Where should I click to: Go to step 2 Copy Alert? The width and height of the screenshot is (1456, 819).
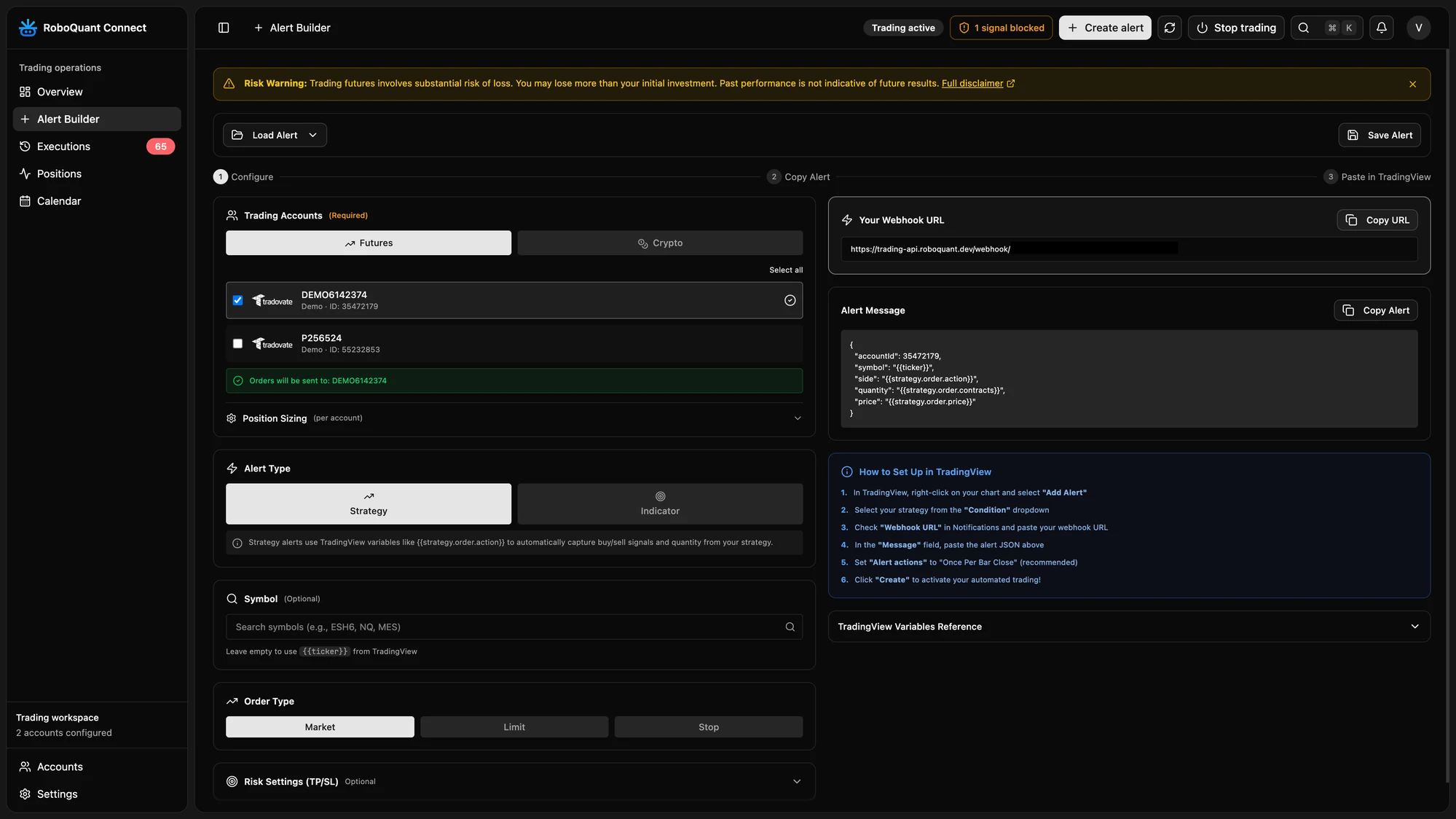pos(798,177)
